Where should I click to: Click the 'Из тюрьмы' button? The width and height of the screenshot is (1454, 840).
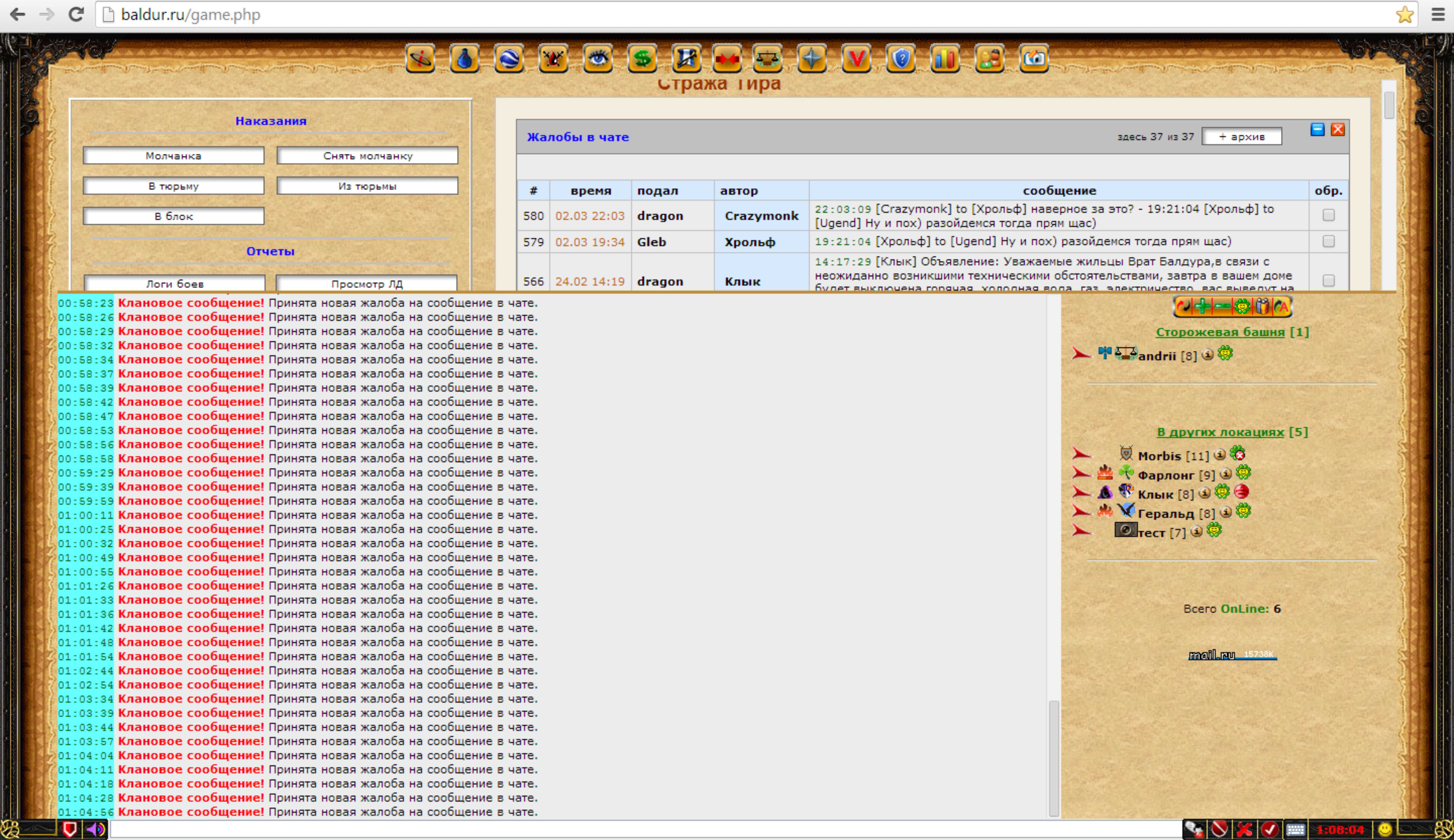point(367,186)
